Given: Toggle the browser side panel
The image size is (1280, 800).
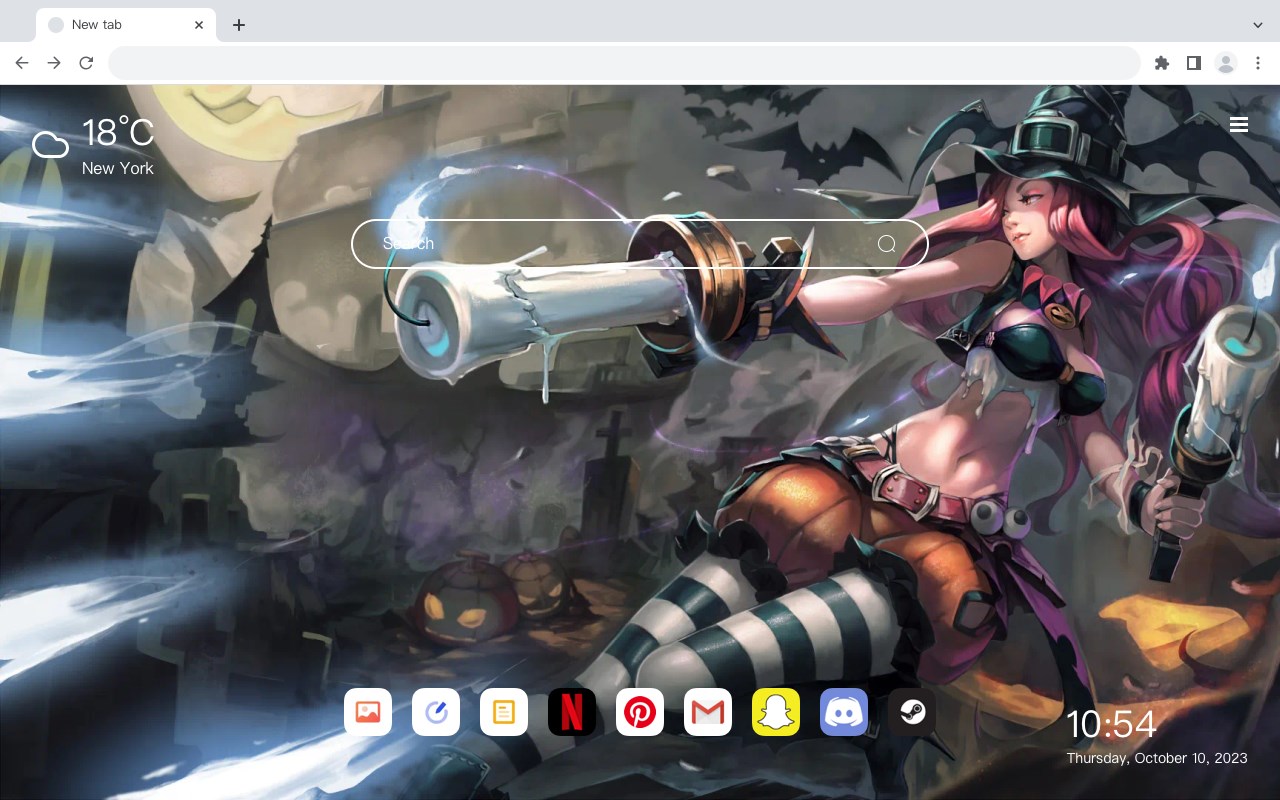Looking at the screenshot, I should (x=1193, y=63).
